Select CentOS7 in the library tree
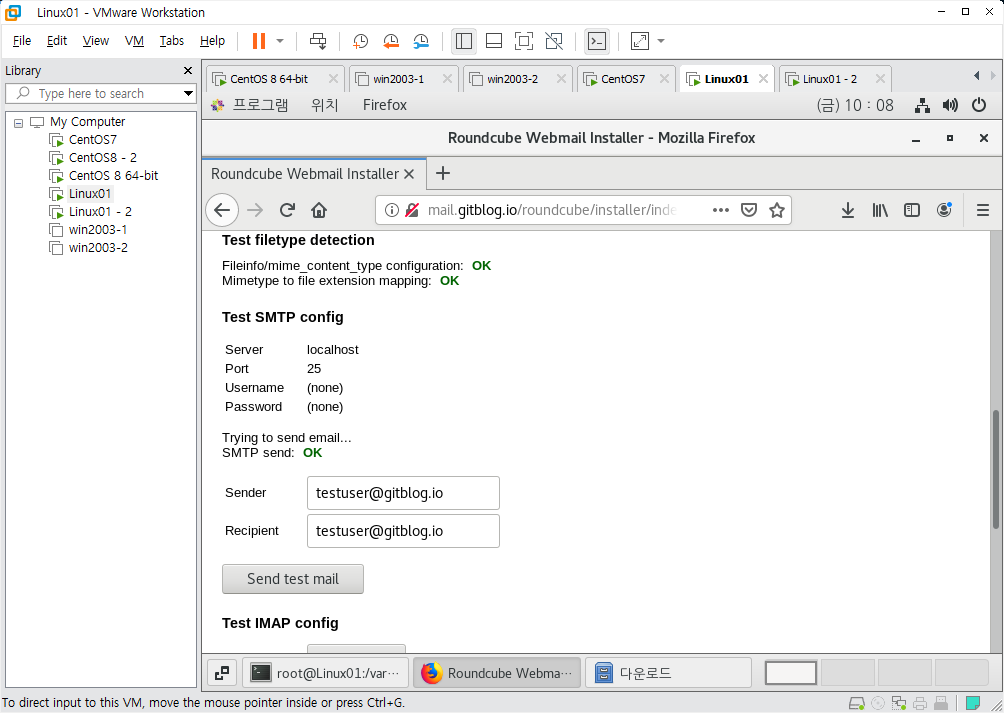Screen dimensions: 1004x713 tap(92, 140)
